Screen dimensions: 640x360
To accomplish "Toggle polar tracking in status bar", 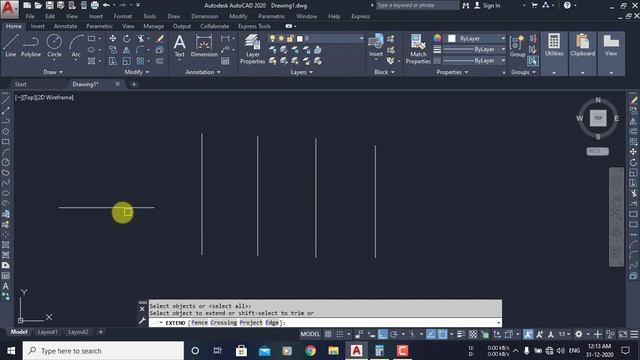I will (393, 334).
